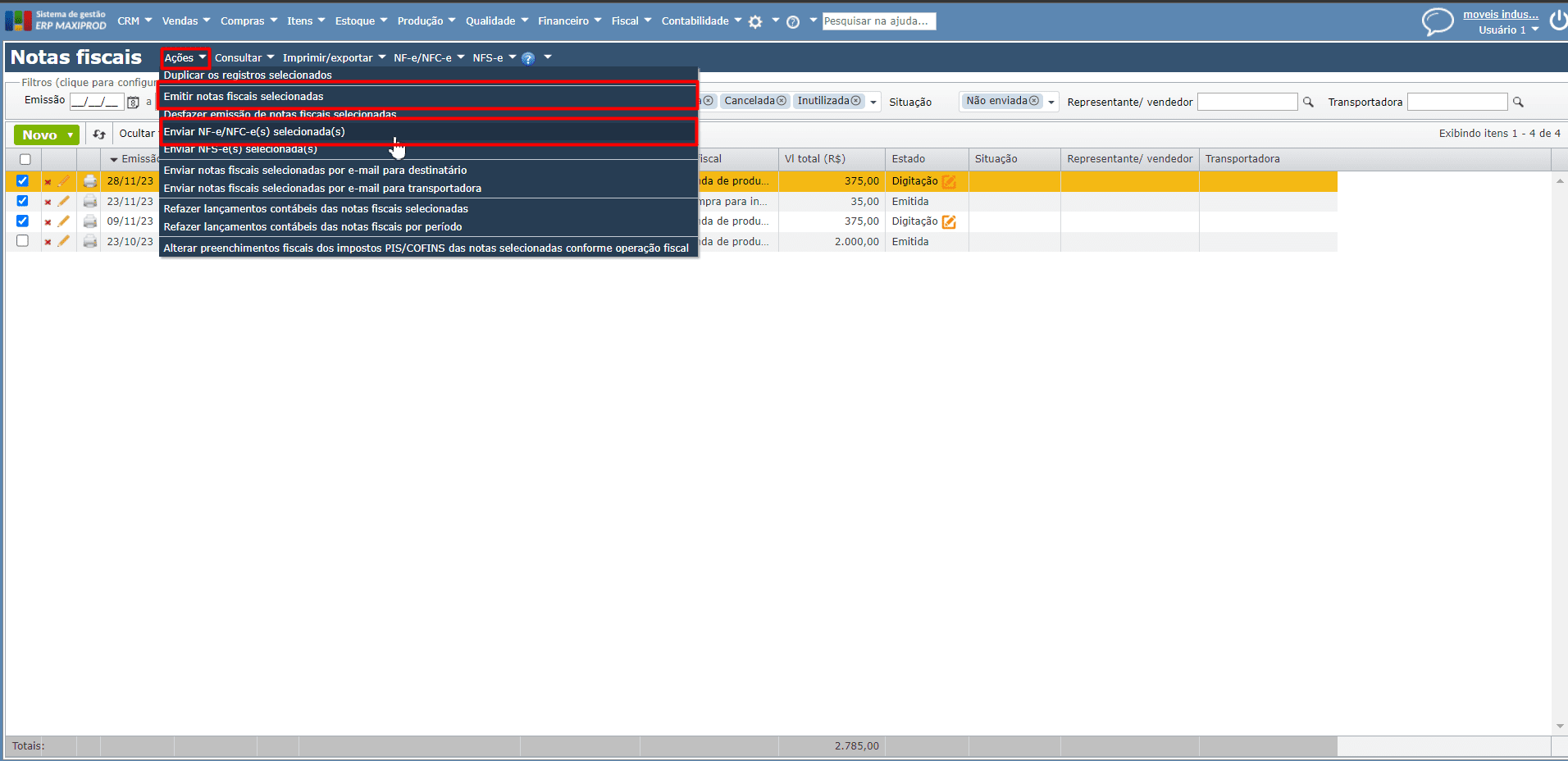
Task: Print the 09/11/23 invoice
Action: tap(90, 221)
